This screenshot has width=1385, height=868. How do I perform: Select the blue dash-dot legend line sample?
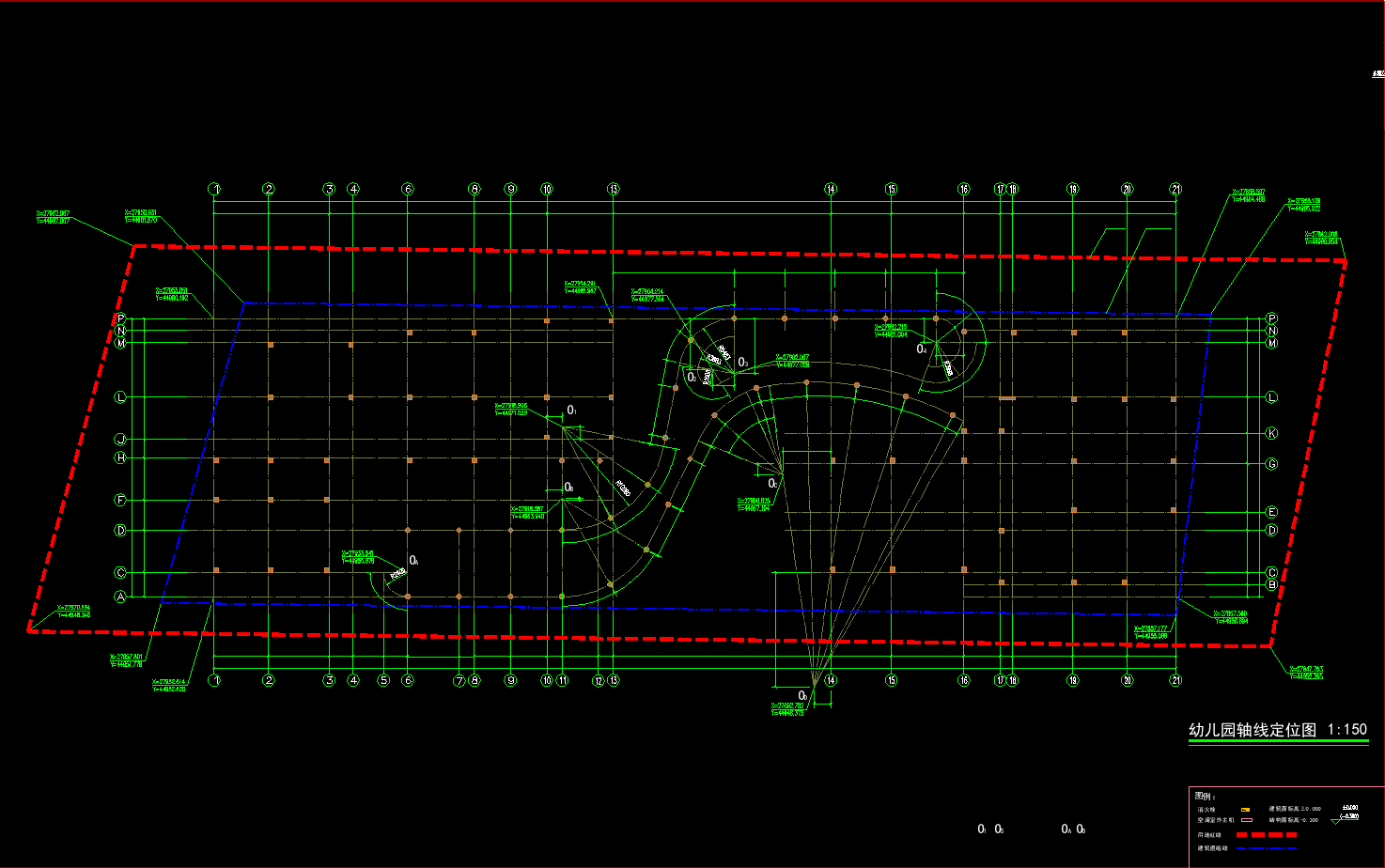[1265, 848]
